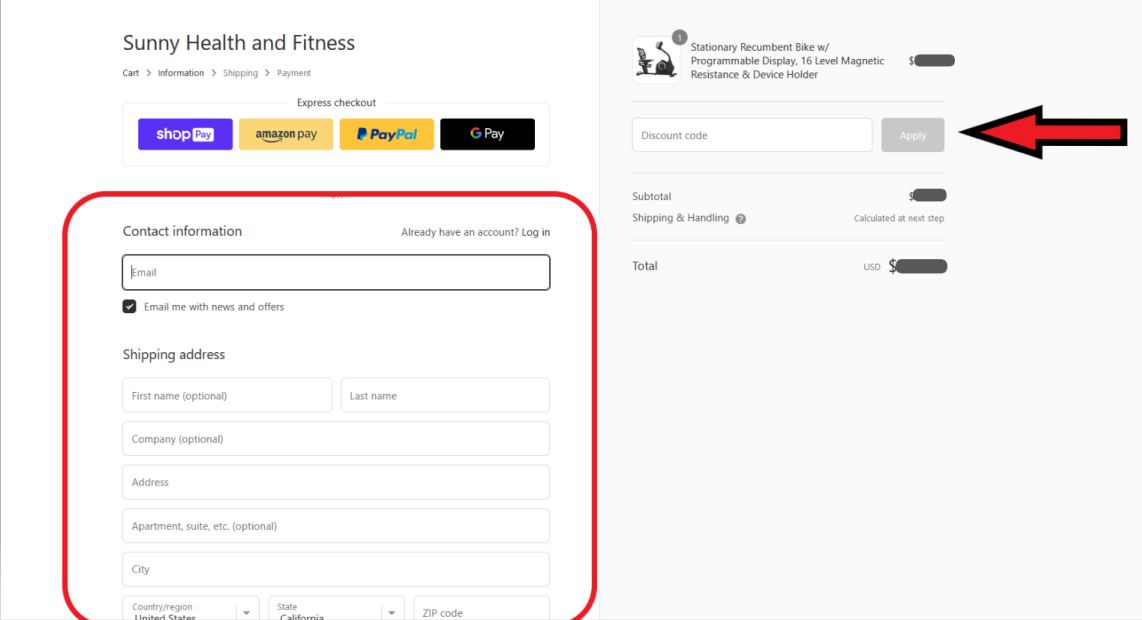Image resolution: width=1142 pixels, height=620 pixels.
Task: Click the Stationary Recumbent Bike product name
Action: (x=787, y=60)
